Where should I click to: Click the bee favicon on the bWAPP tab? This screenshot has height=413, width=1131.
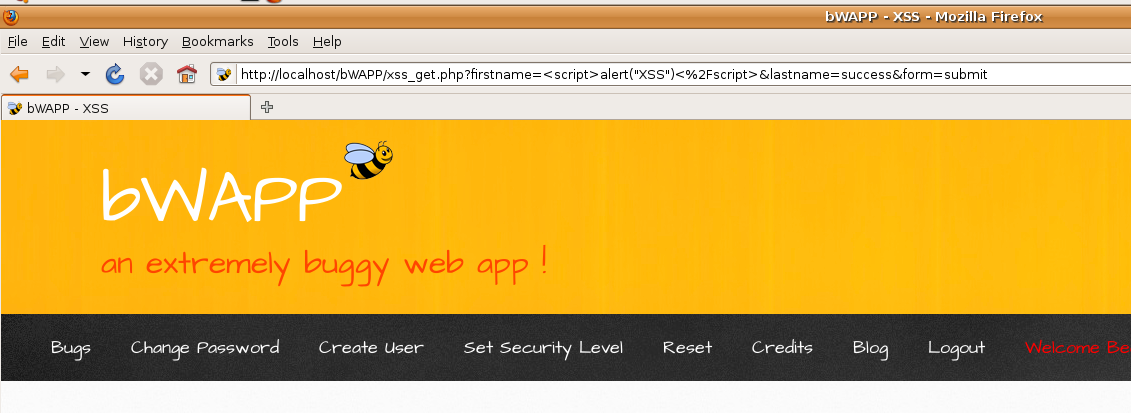(x=14, y=109)
